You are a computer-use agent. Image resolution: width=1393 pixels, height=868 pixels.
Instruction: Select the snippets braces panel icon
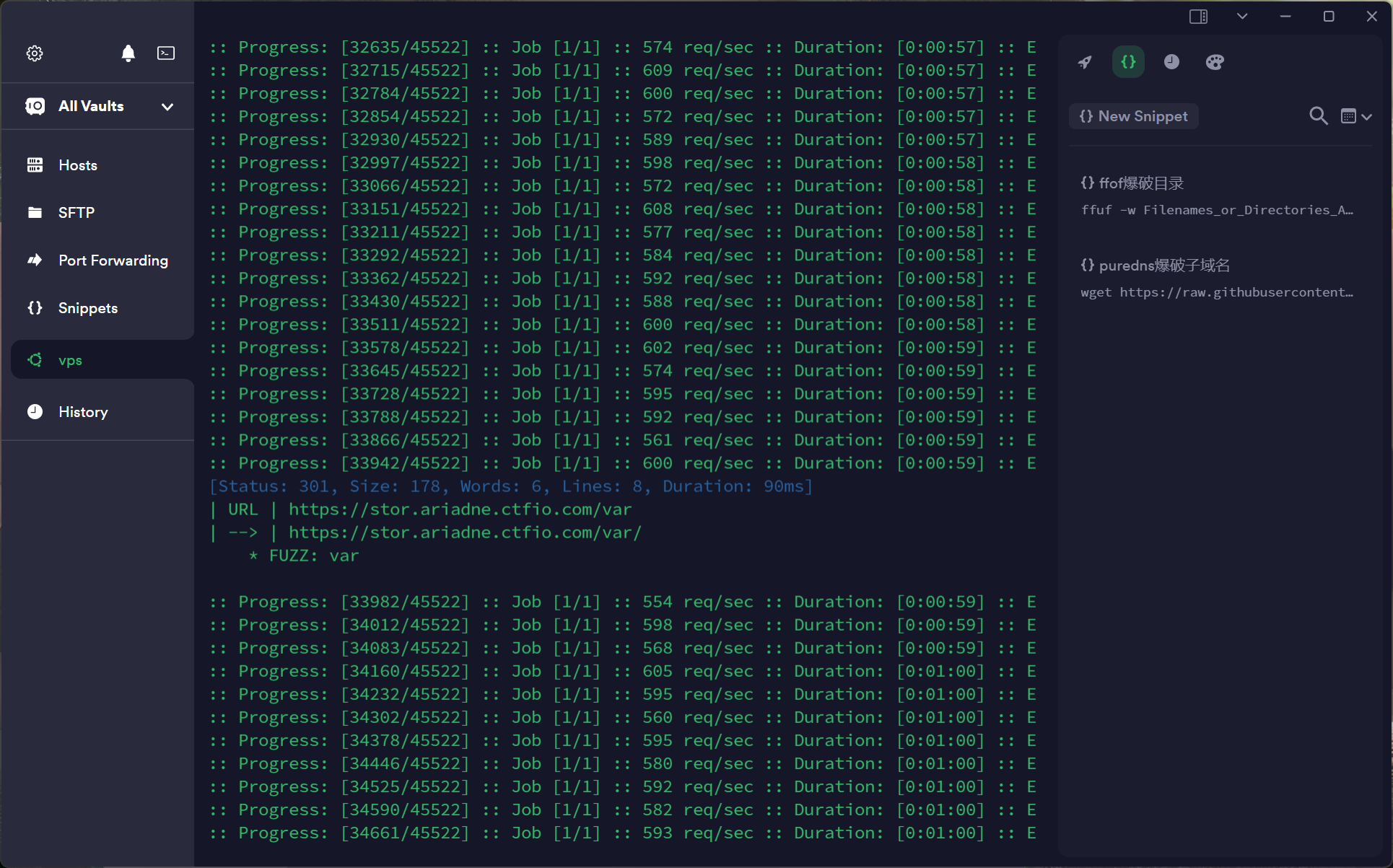pos(1128,62)
